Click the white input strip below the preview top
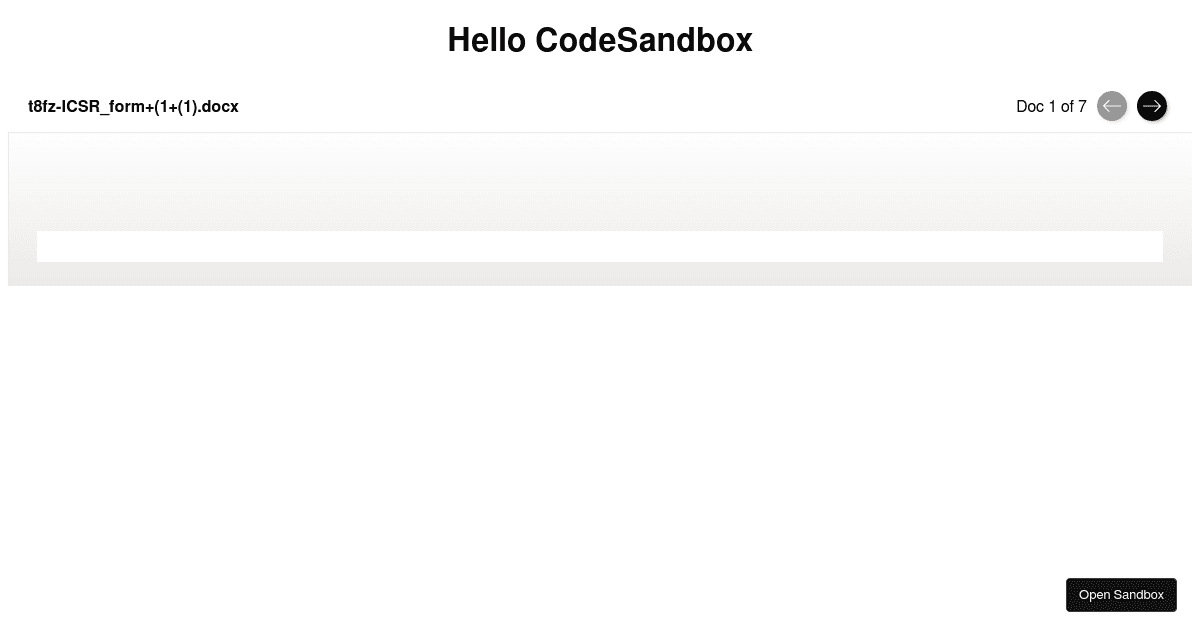The width and height of the screenshot is (1200, 630). 600,246
